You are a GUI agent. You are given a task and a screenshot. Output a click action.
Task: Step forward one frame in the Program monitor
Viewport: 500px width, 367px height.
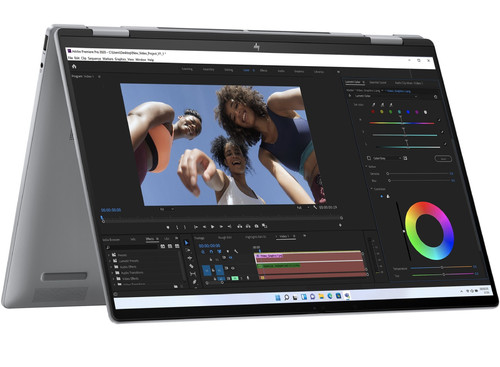(221, 227)
